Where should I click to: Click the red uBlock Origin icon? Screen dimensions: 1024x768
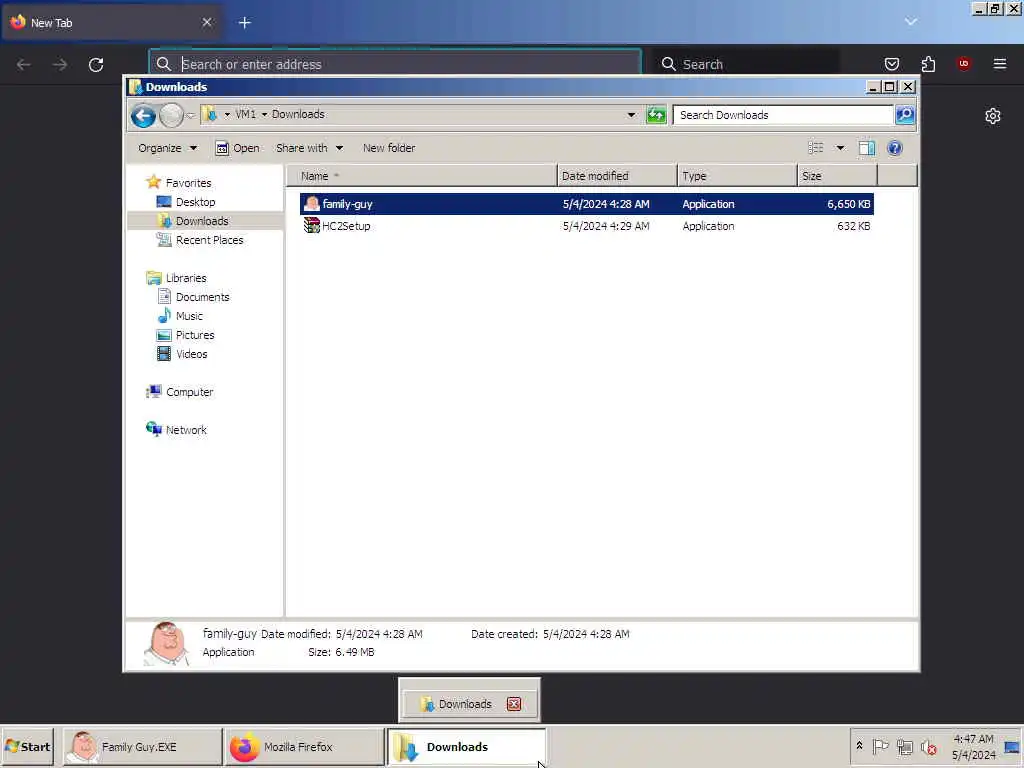point(963,63)
